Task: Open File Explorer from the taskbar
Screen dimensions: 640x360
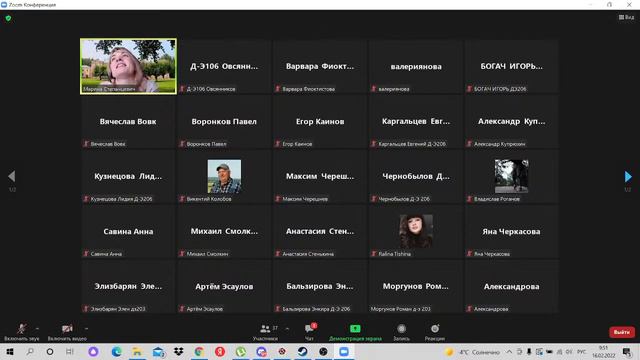Action: (x=137, y=351)
